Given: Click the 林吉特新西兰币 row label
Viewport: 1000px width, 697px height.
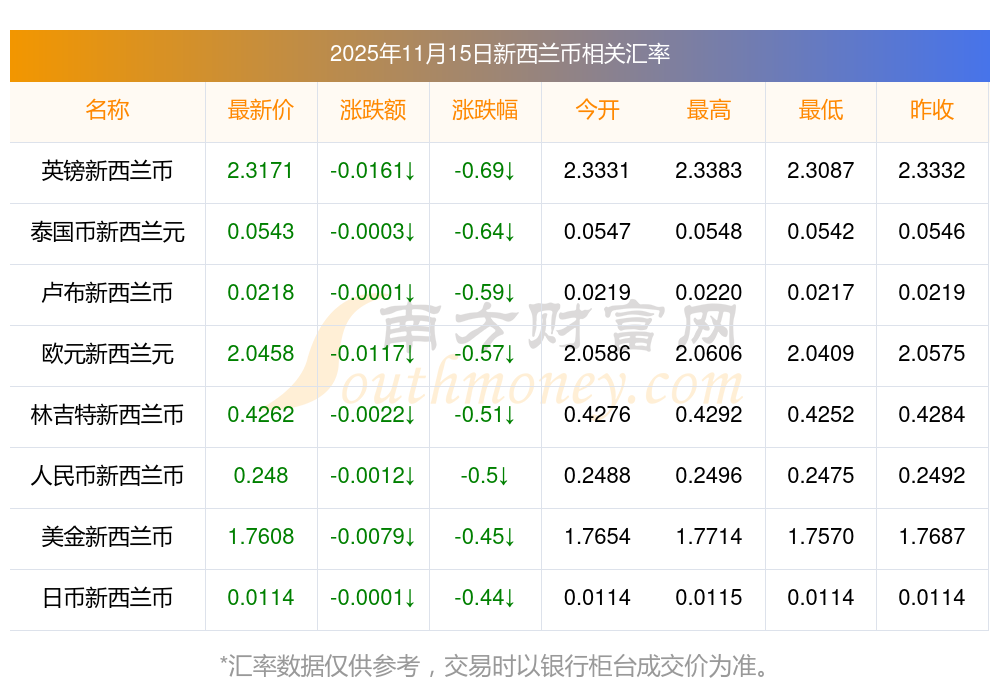Looking at the screenshot, I should click(107, 415).
